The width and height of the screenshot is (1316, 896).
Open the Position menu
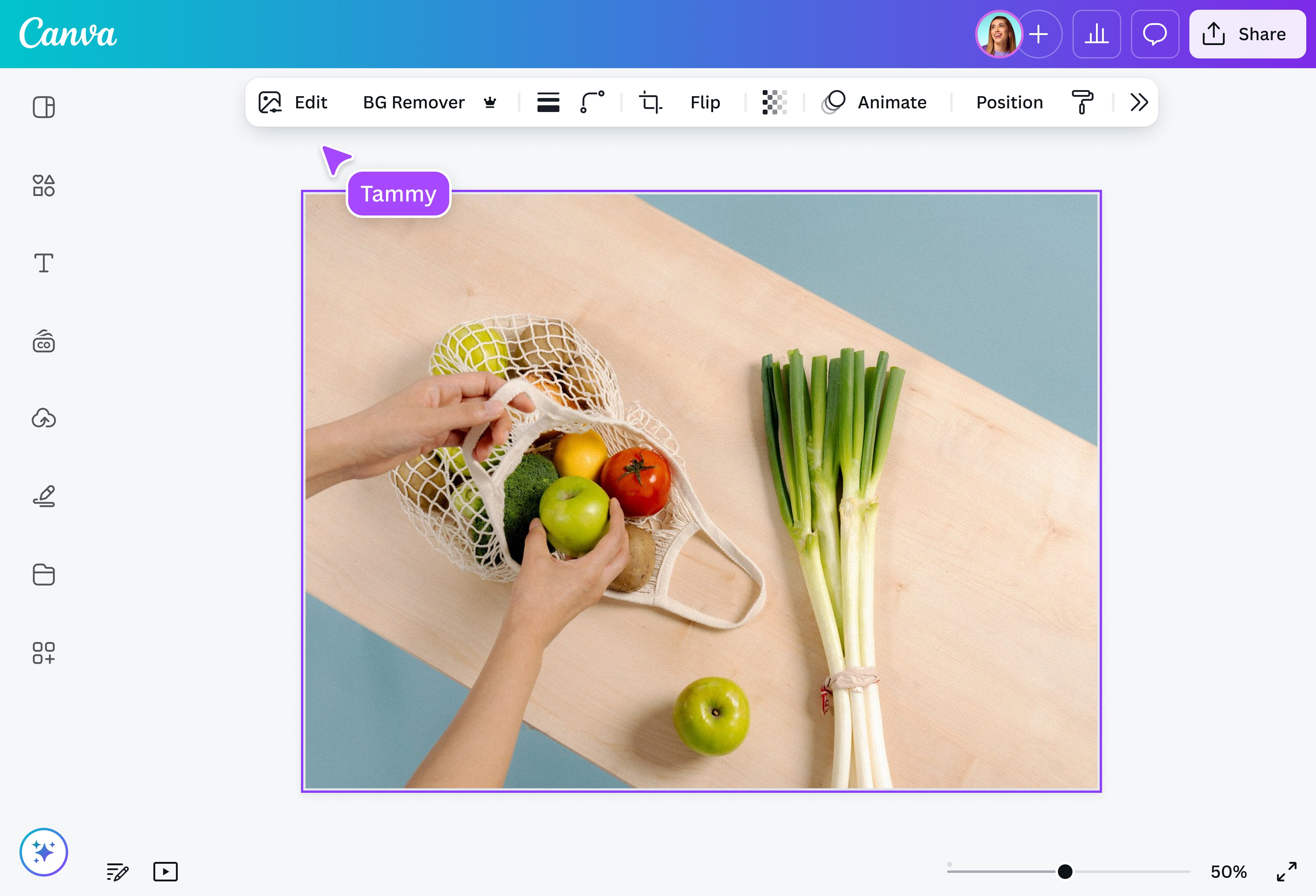1009,102
